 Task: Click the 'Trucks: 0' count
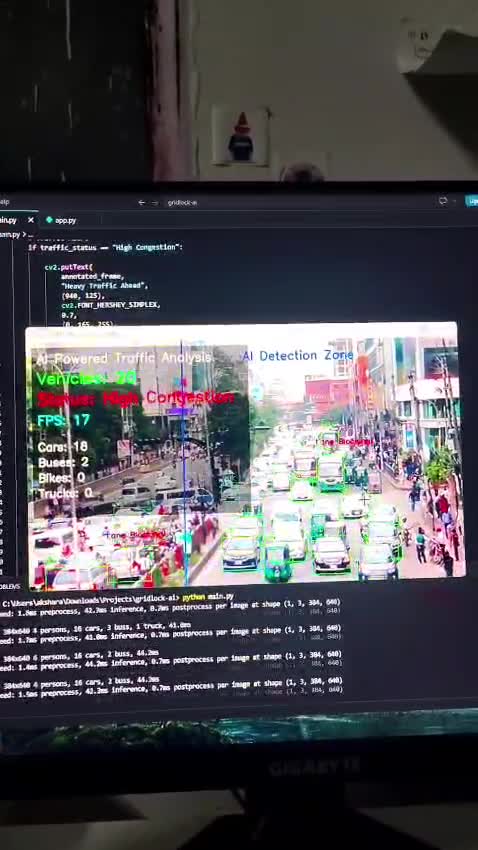[65, 493]
